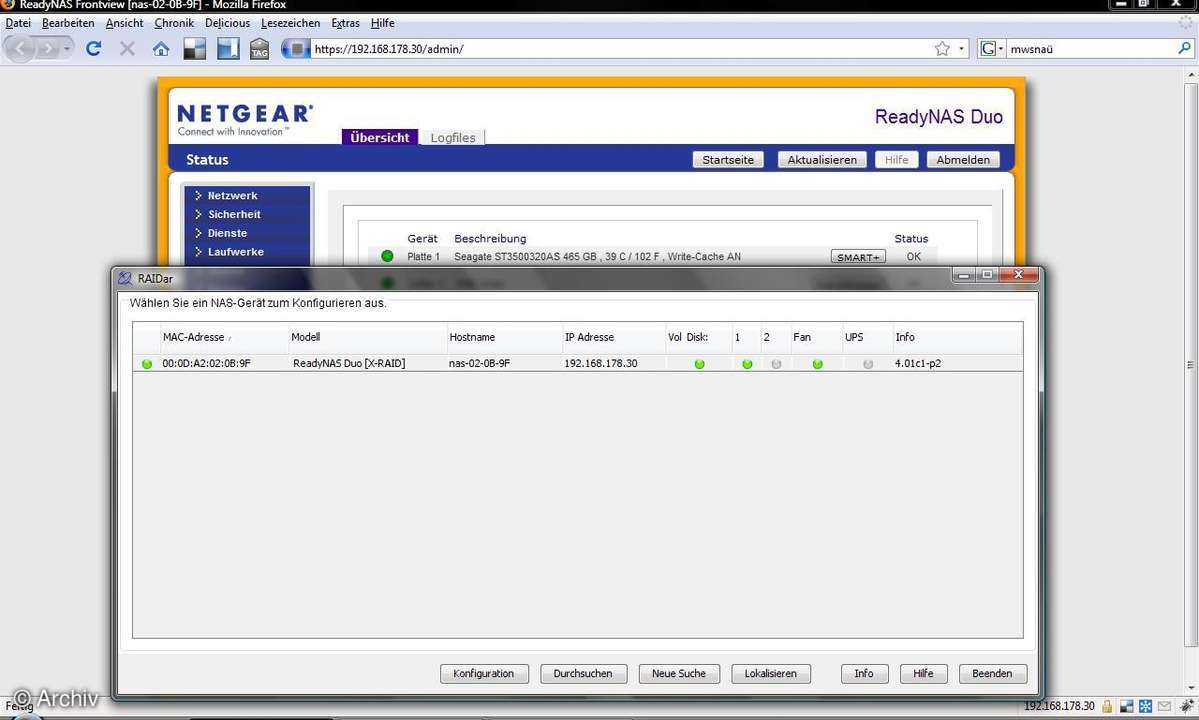1199x720 pixels.
Task: Open the Bearbeiten menu
Action: pos(68,23)
